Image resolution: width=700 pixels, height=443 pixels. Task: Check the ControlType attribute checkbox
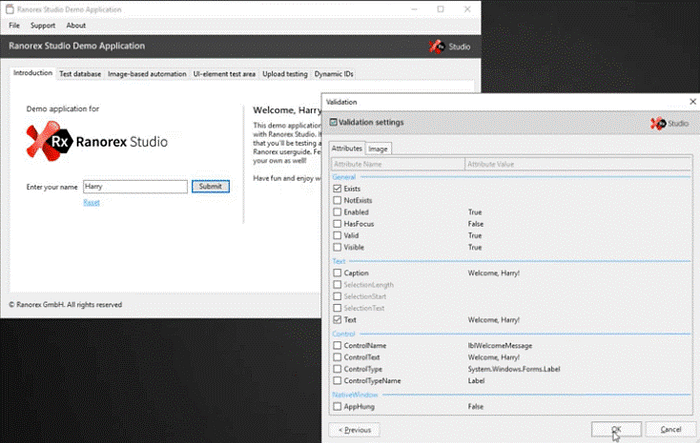337,368
